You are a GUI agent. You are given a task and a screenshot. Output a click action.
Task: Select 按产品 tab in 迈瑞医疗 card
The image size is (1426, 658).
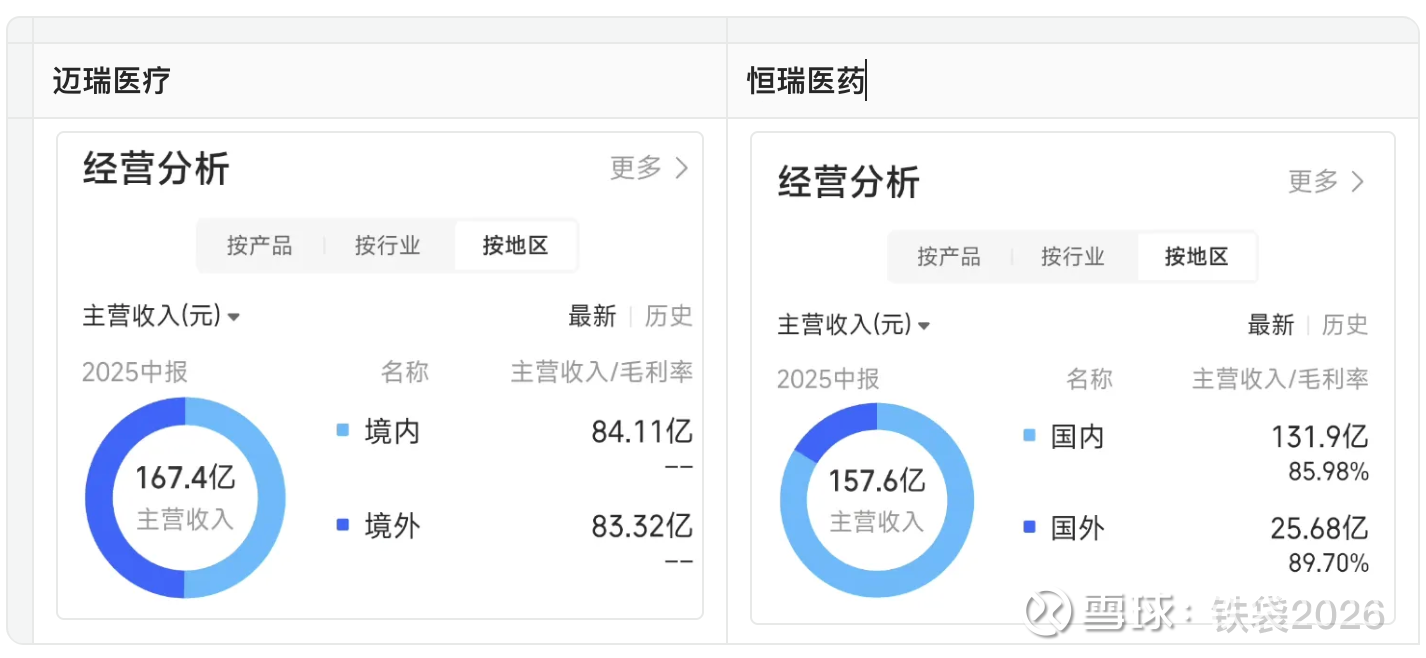259,246
